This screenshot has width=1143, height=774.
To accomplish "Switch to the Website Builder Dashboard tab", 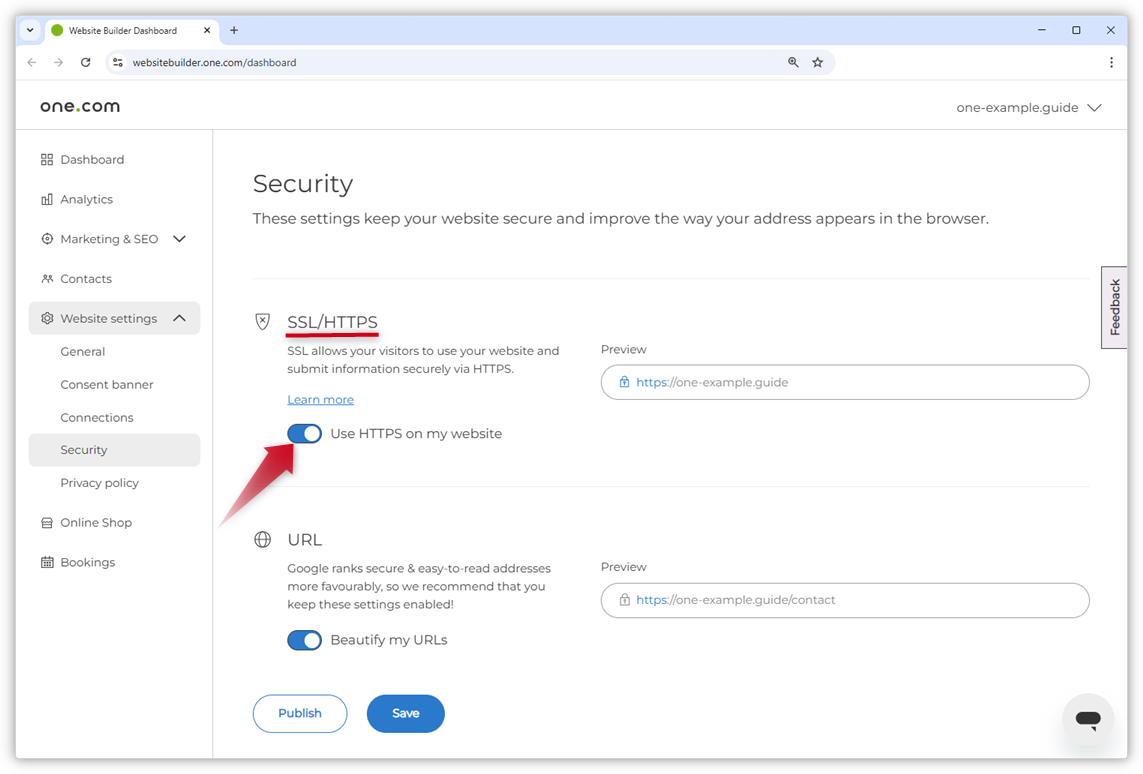I will (125, 30).
